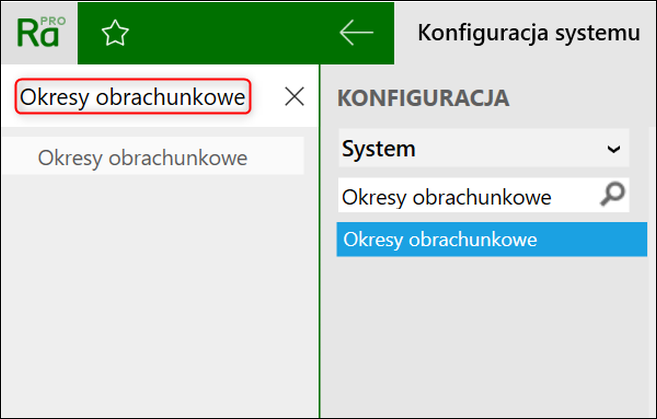The height and width of the screenshot is (419, 657).
Task: Go back with the left arrow
Action: pos(356,32)
